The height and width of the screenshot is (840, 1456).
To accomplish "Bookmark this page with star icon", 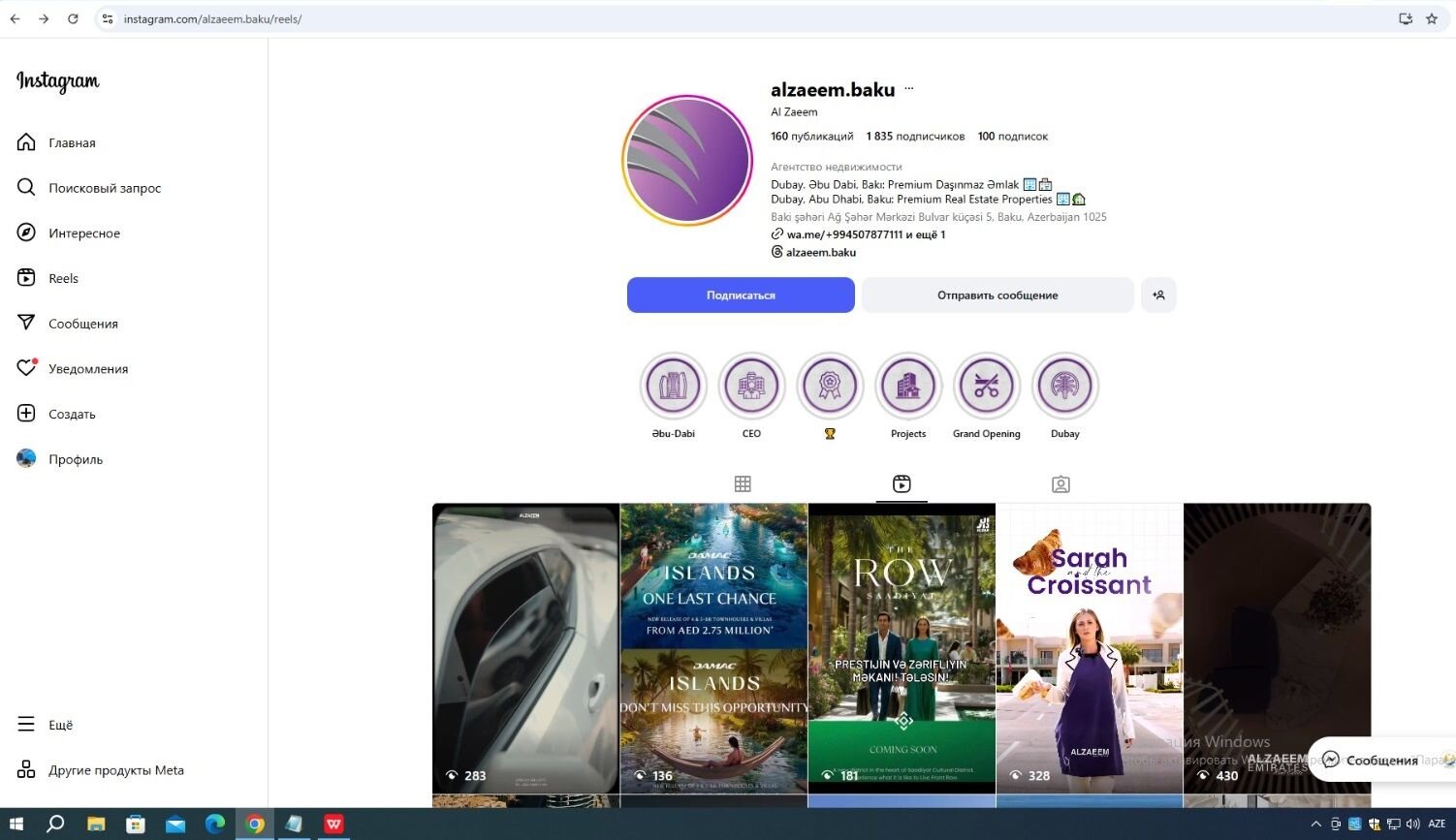I will (x=1432, y=18).
